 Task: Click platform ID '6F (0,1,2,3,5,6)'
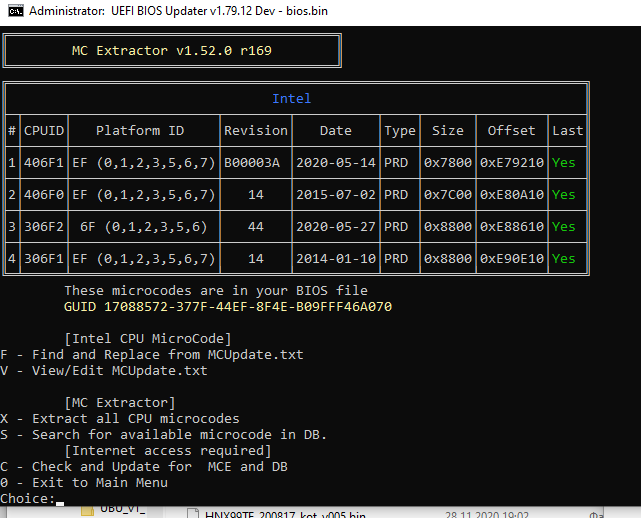pos(144,227)
